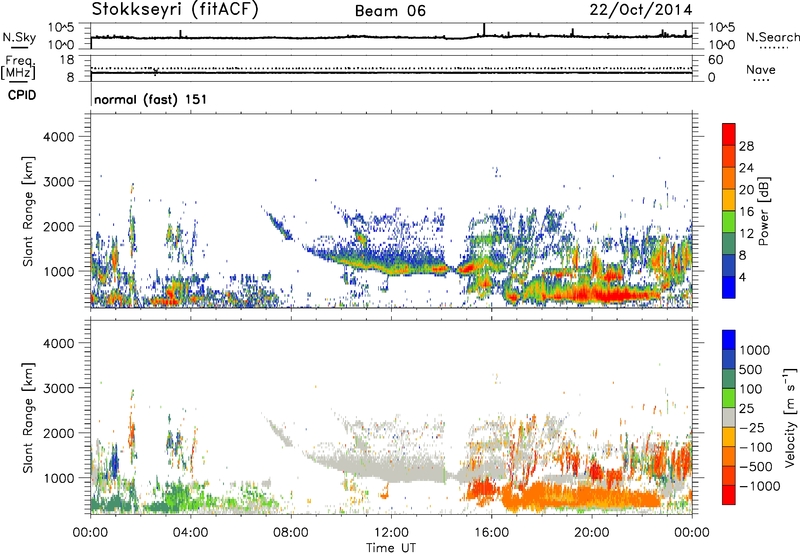Click the date '22/Oct/2014'
Image resolution: width=800 pixels, height=554 pixels.
coord(641,10)
